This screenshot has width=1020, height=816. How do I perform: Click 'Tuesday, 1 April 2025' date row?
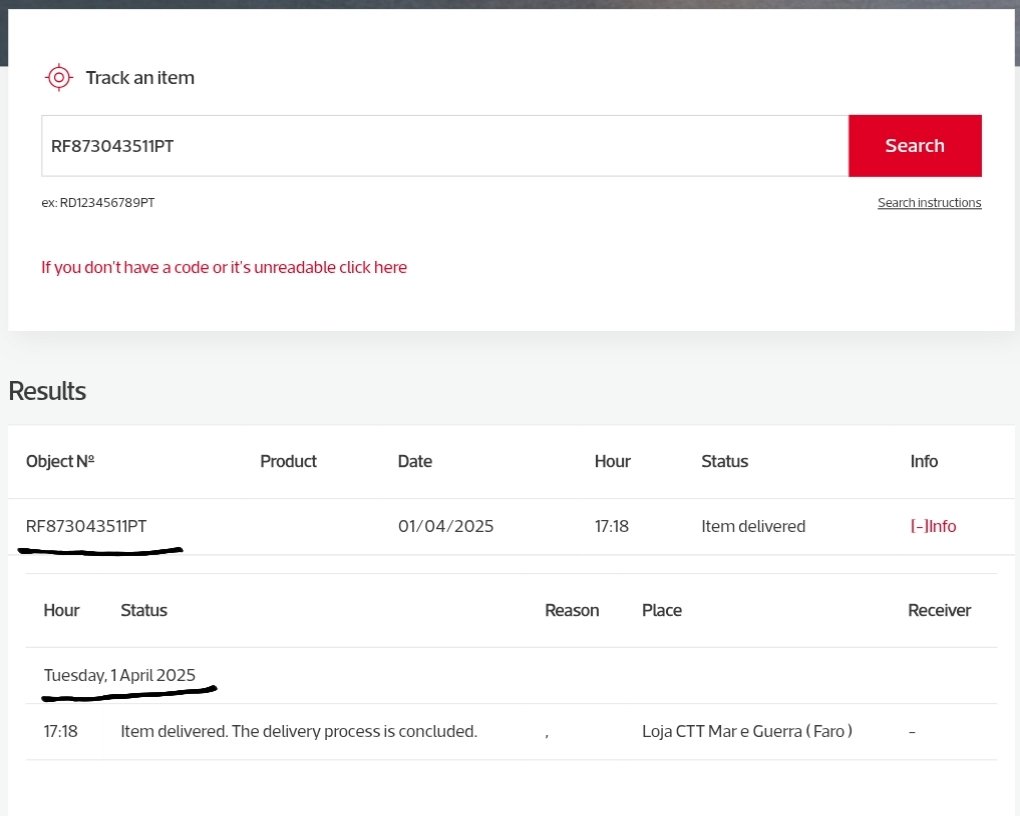(120, 675)
